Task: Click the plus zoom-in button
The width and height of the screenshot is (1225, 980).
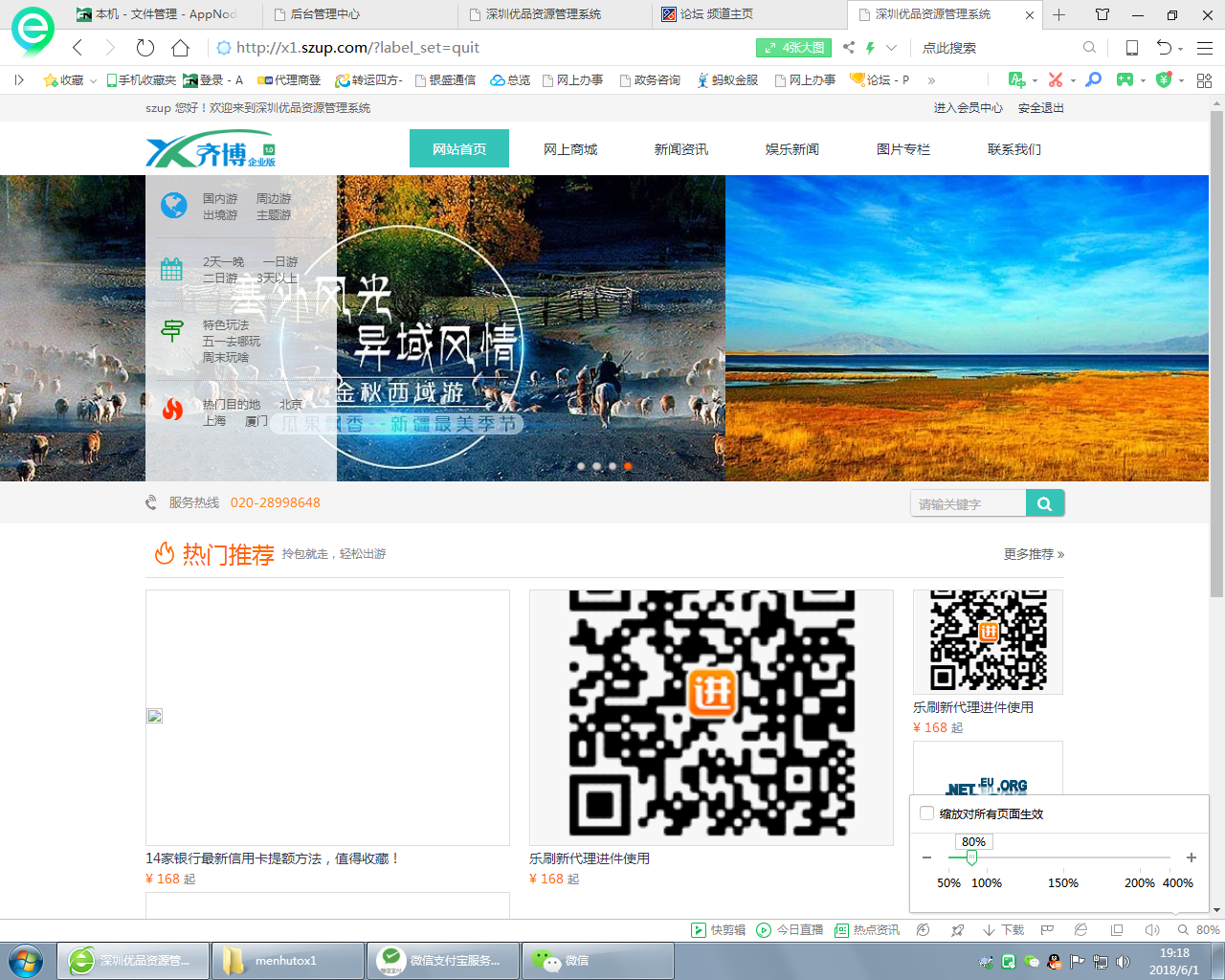Action: point(1192,857)
